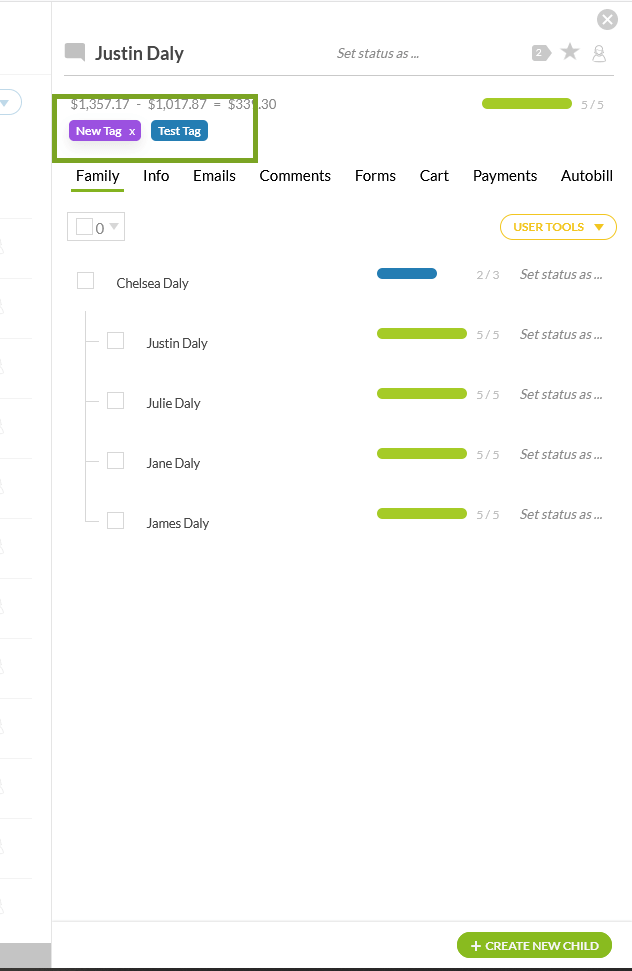The height and width of the screenshot is (971, 632).
Task: Select the Justin Daly child checkbox
Action: click(x=116, y=341)
